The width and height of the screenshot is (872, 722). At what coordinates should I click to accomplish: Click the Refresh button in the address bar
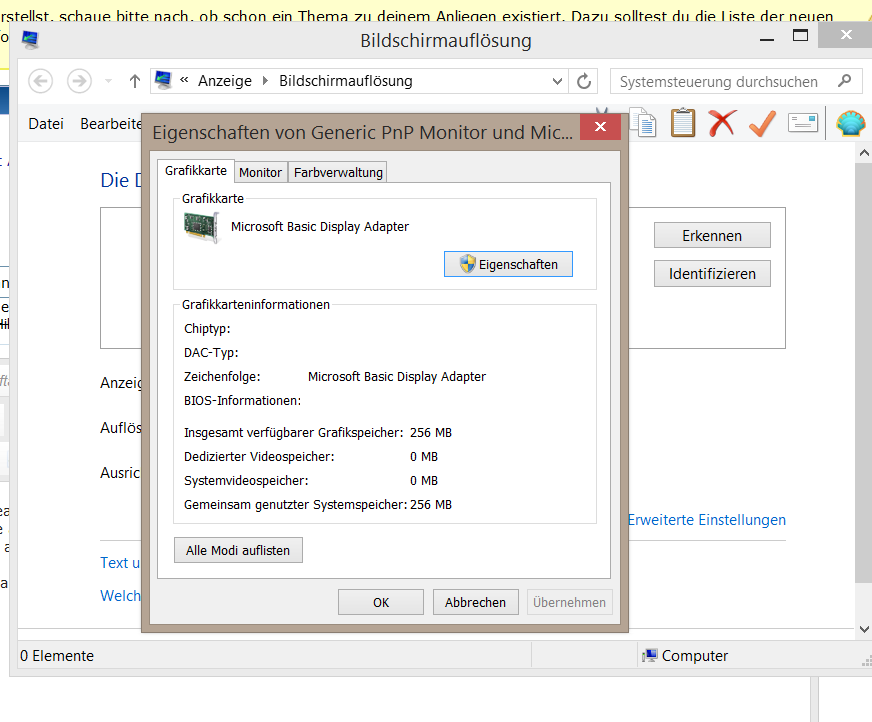pyautogui.click(x=583, y=81)
